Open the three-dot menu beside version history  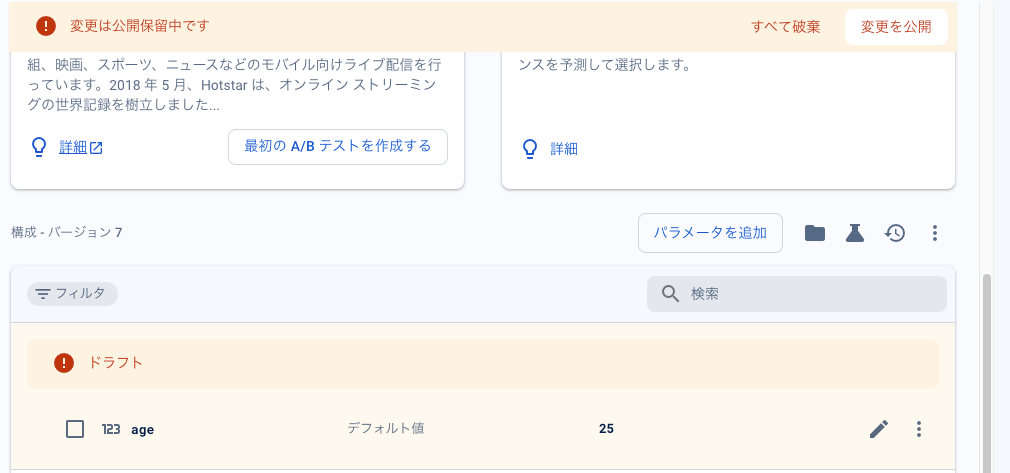click(935, 233)
